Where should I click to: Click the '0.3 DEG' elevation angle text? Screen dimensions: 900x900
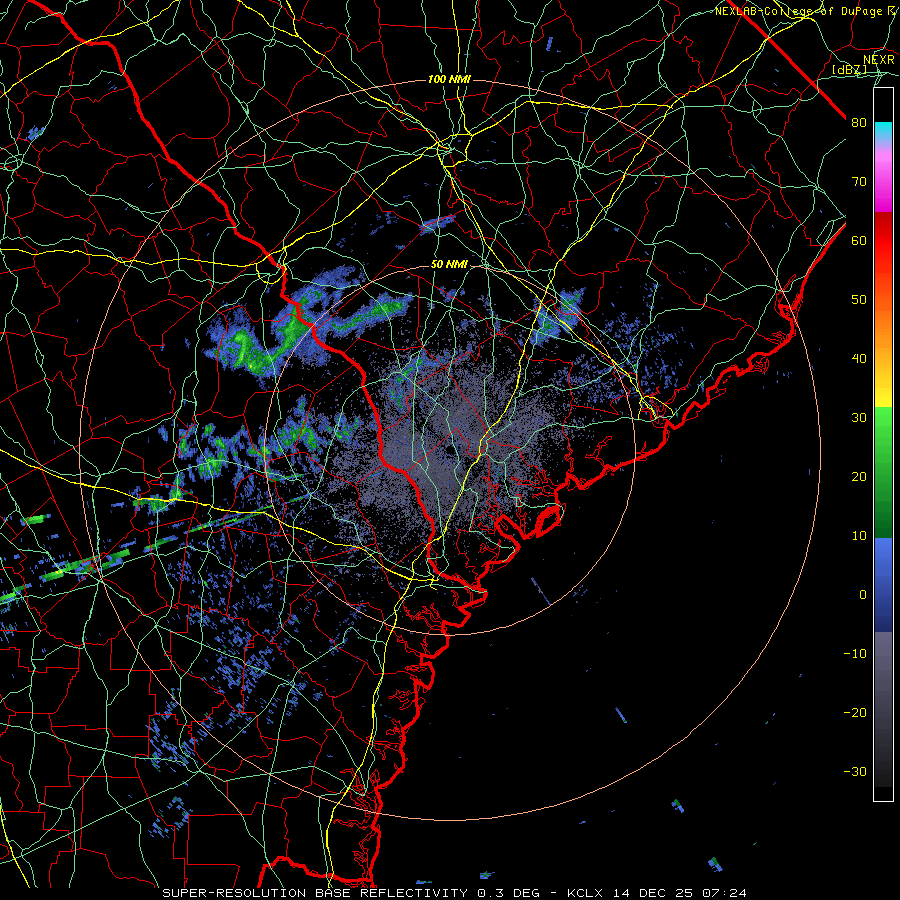(x=509, y=893)
